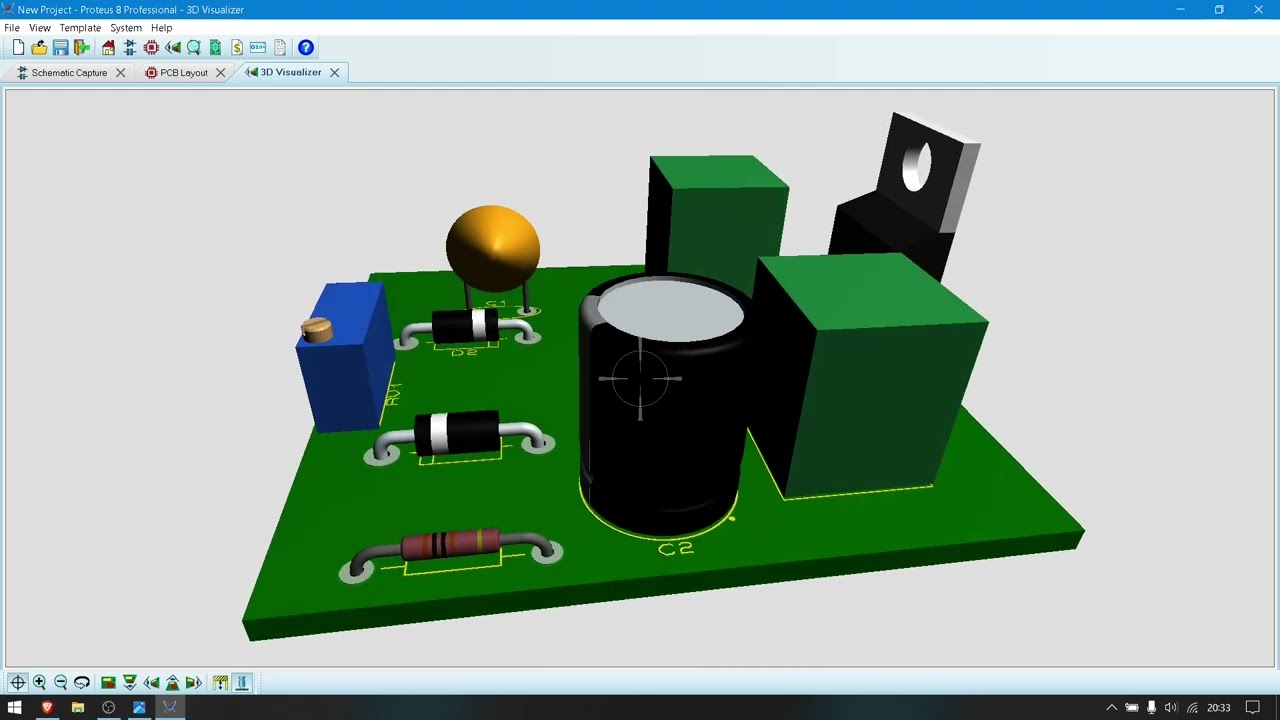Image resolution: width=1280 pixels, height=720 pixels.
Task: Open the Bill of Materials dollar icon
Action: point(237,47)
